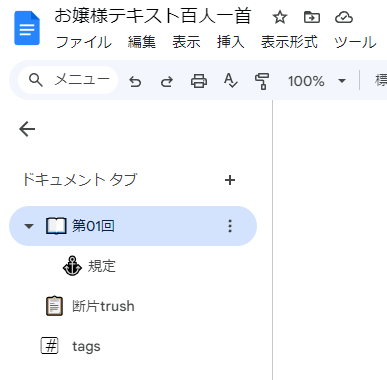This screenshot has height=380, width=387.
Task: Add a new document tab
Action: click(230, 180)
